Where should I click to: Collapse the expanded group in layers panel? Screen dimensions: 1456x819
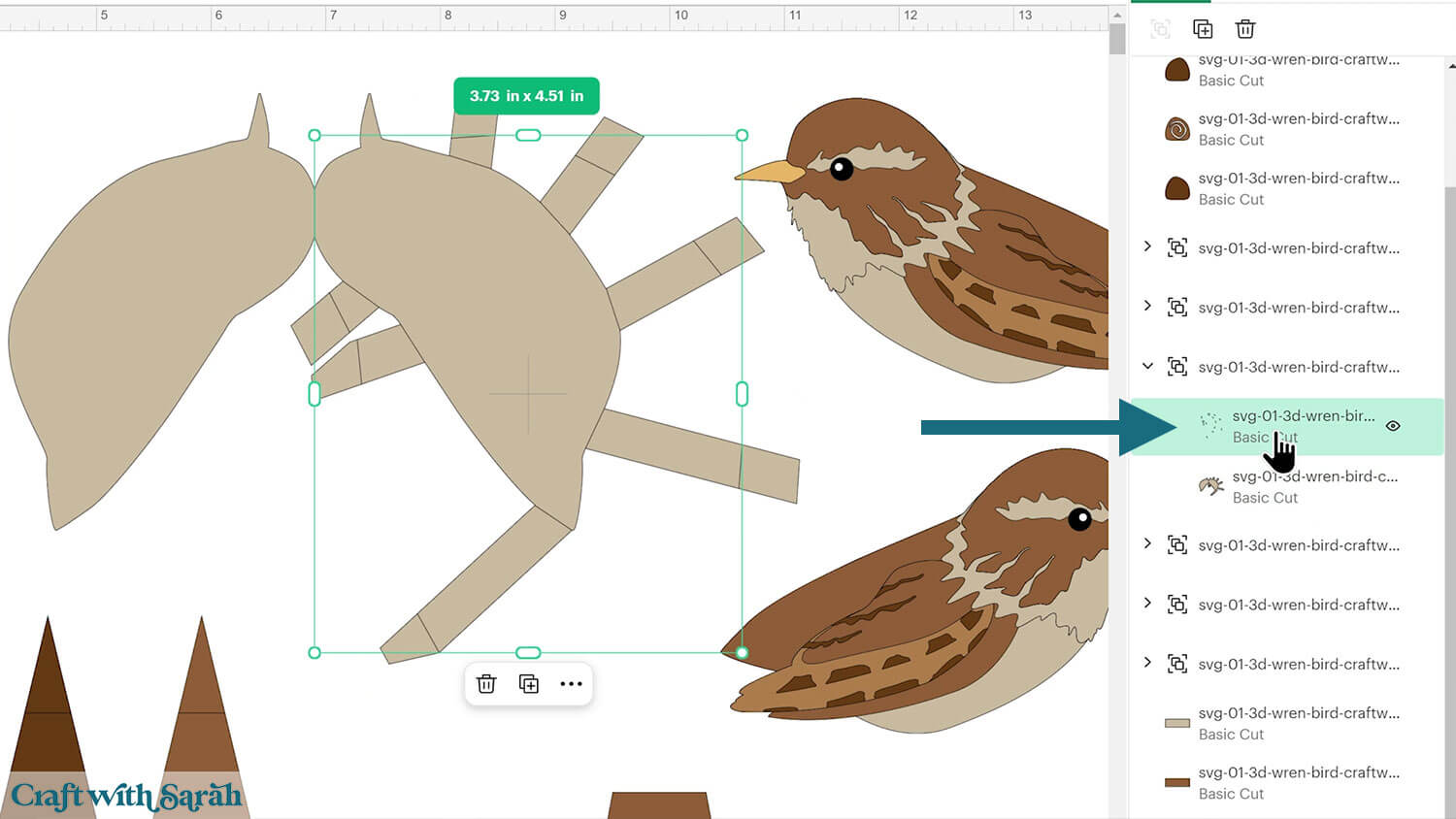(x=1147, y=366)
